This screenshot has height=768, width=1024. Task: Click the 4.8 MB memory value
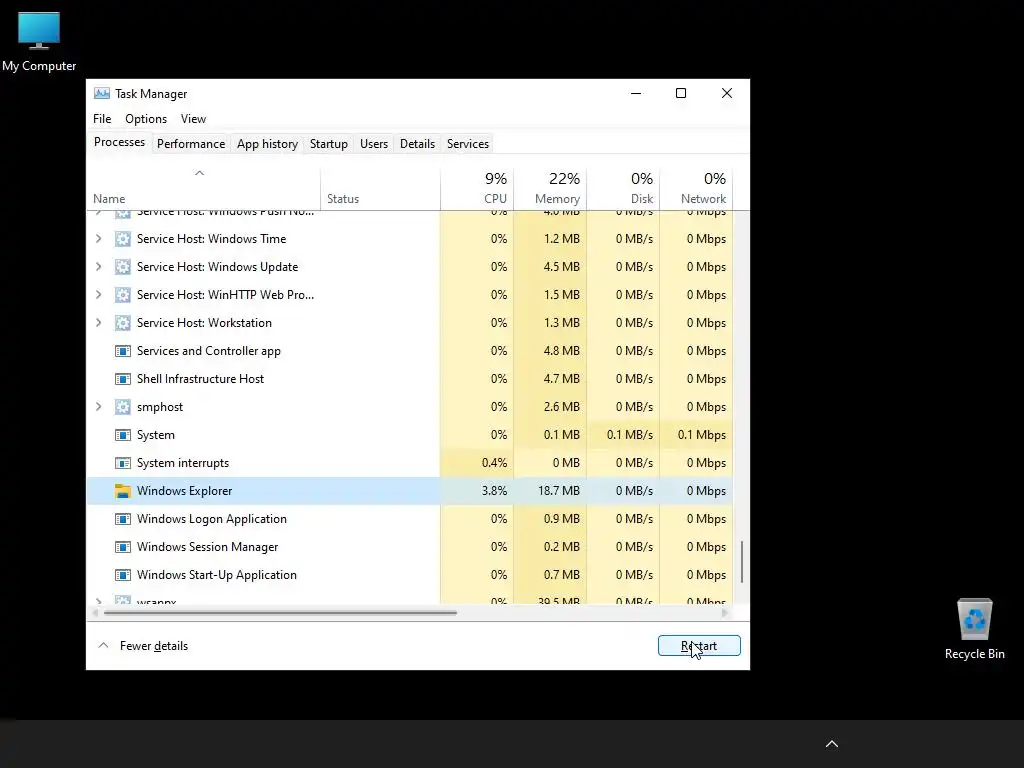coord(562,351)
